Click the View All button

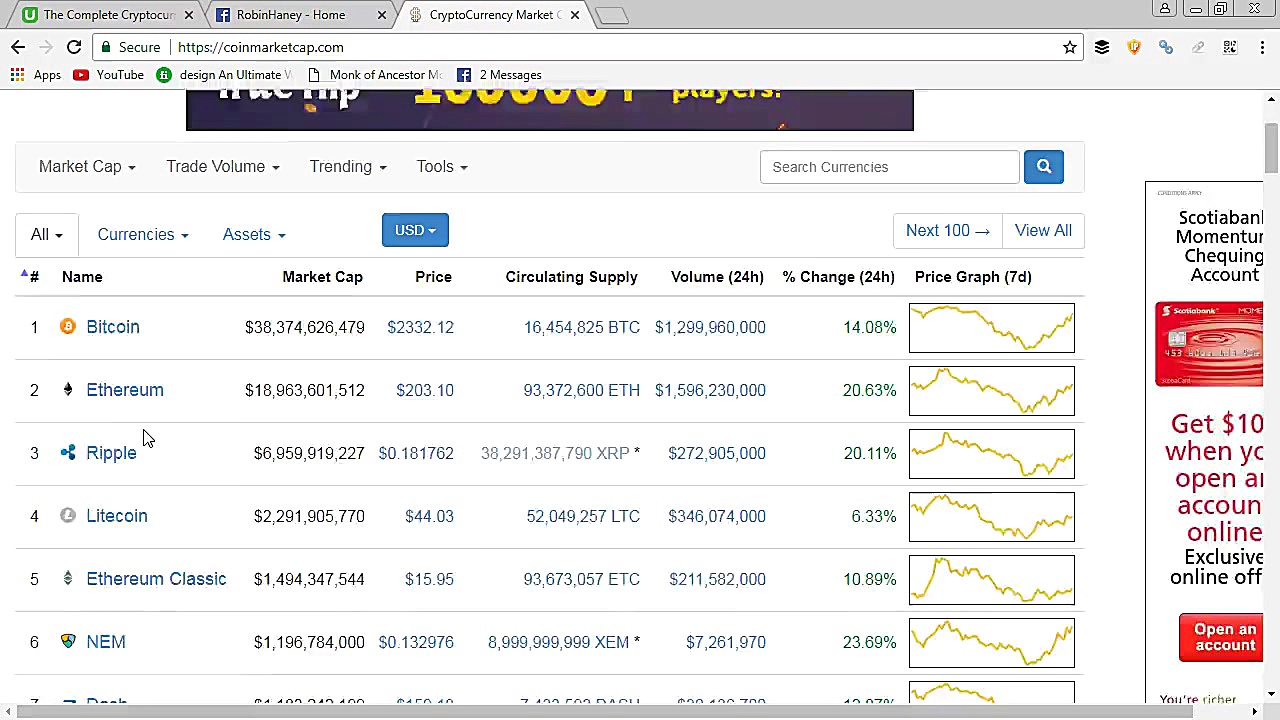coord(1043,231)
